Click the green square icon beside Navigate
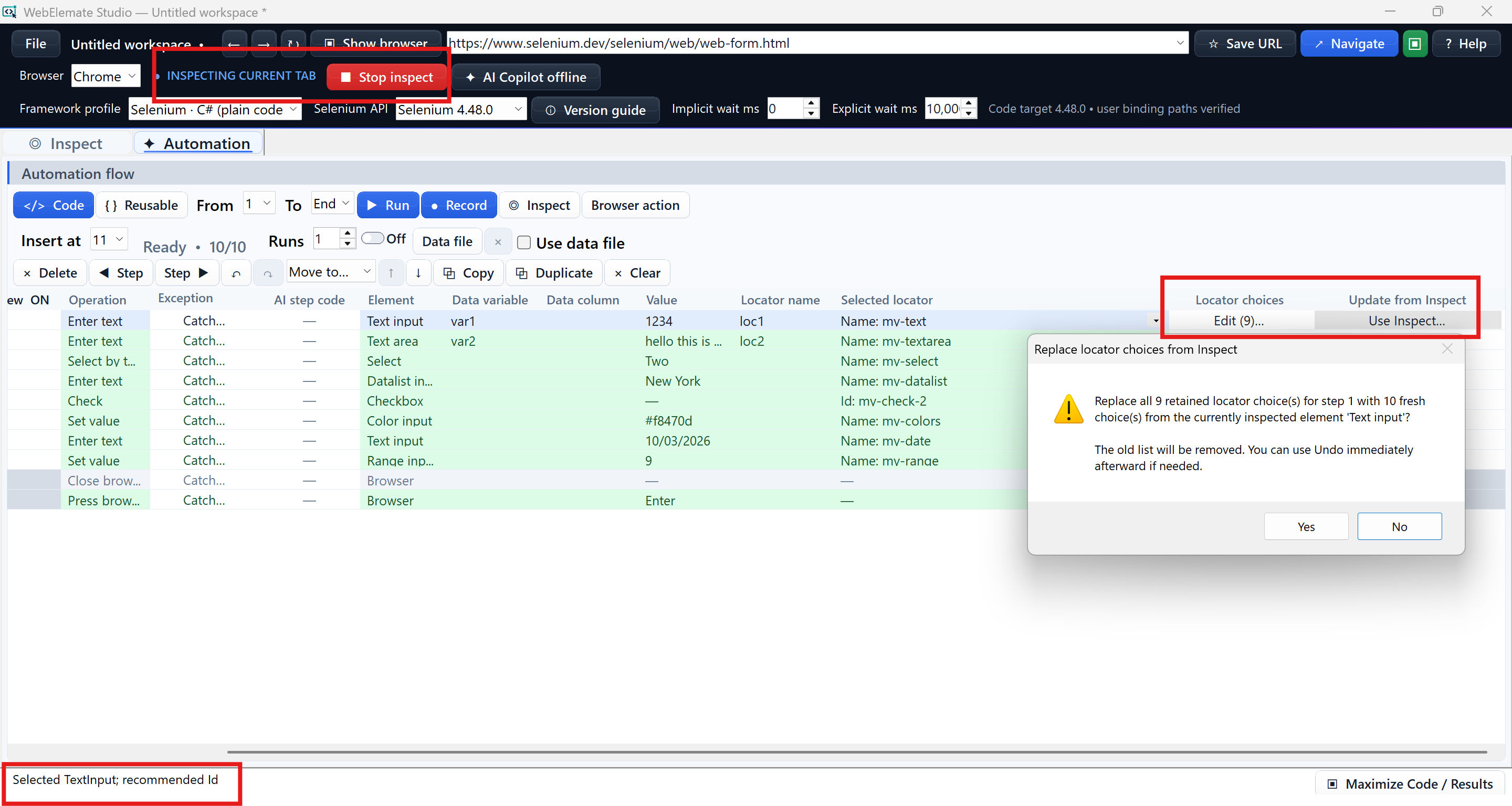The image size is (1512, 806). [x=1414, y=44]
